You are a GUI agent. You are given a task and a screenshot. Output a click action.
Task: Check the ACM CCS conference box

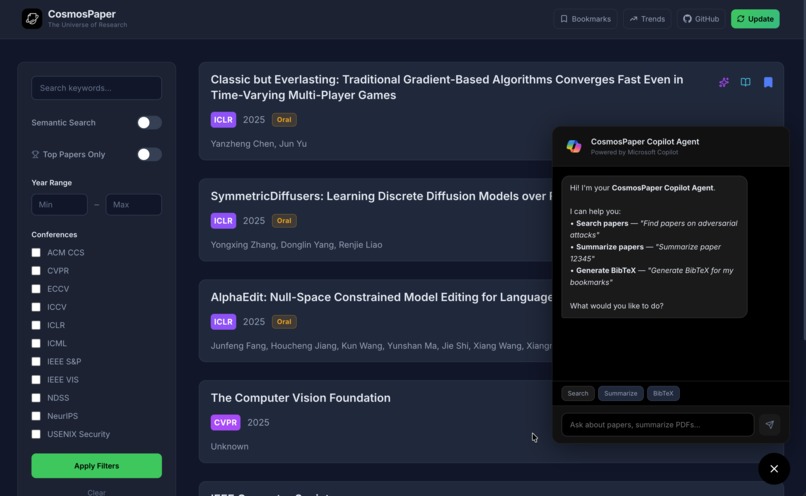(36, 252)
